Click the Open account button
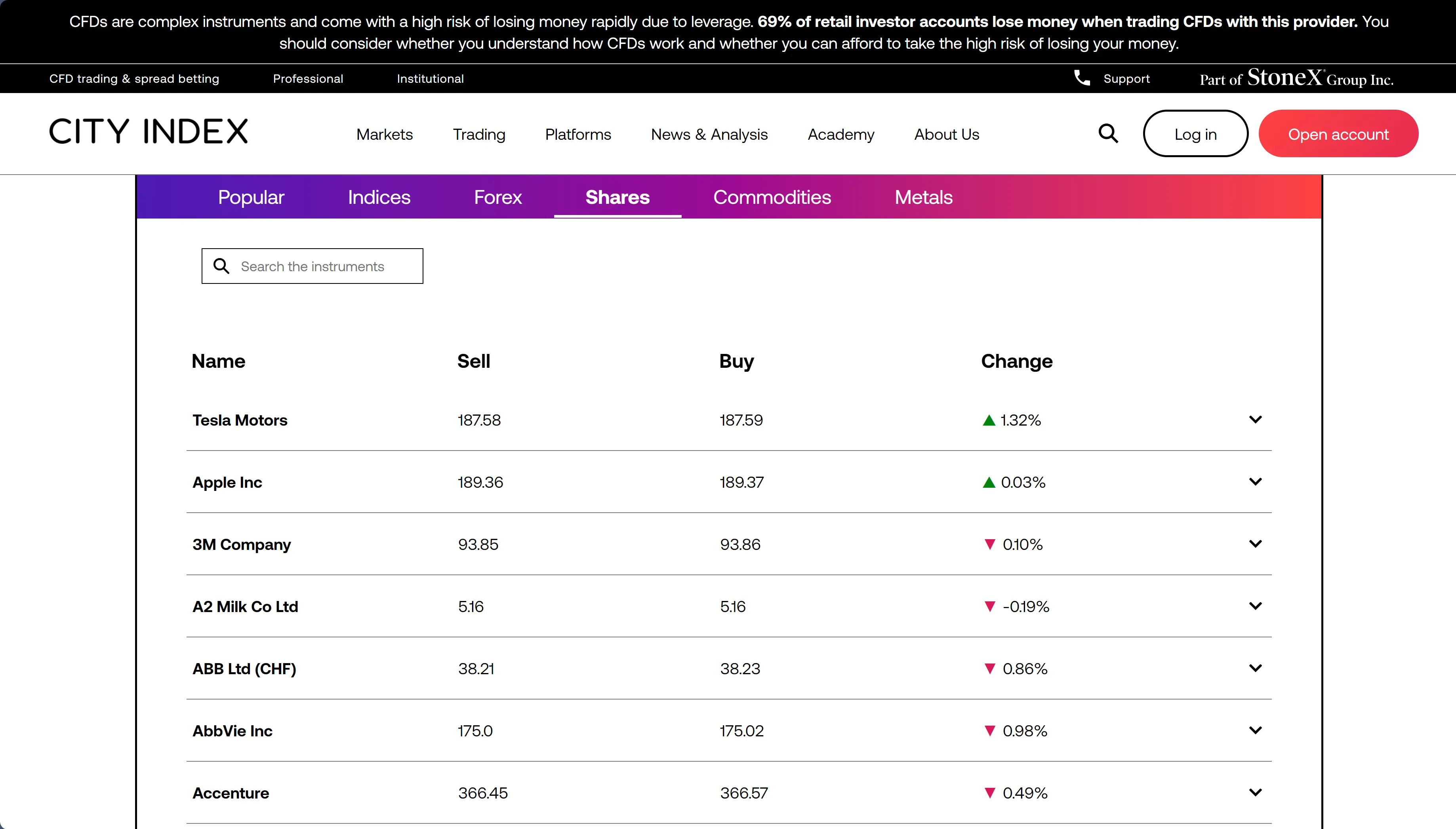This screenshot has height=829, width=1456. 1338,134
